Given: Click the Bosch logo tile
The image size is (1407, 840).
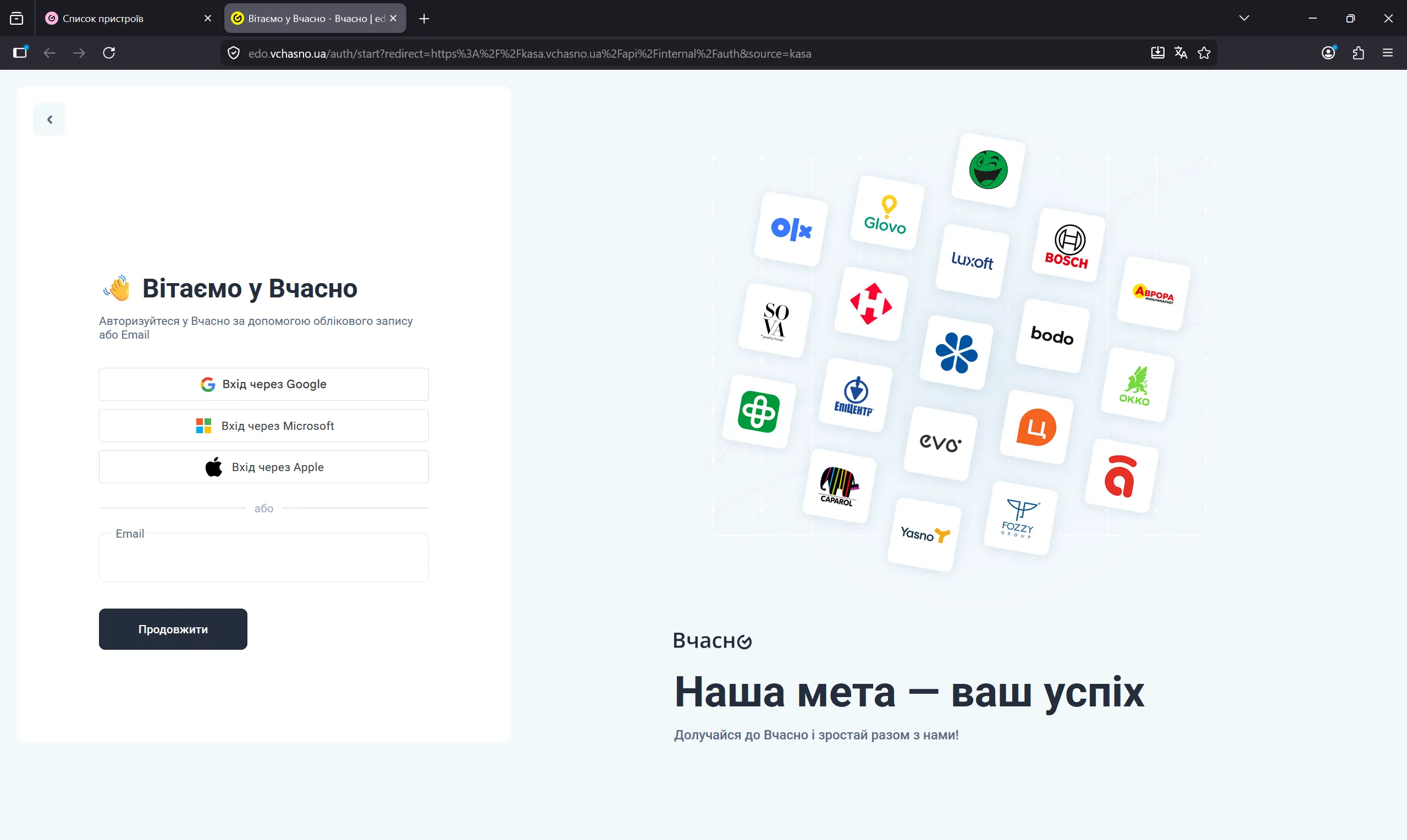Looking at the screenshot, I should (1068, 245).
